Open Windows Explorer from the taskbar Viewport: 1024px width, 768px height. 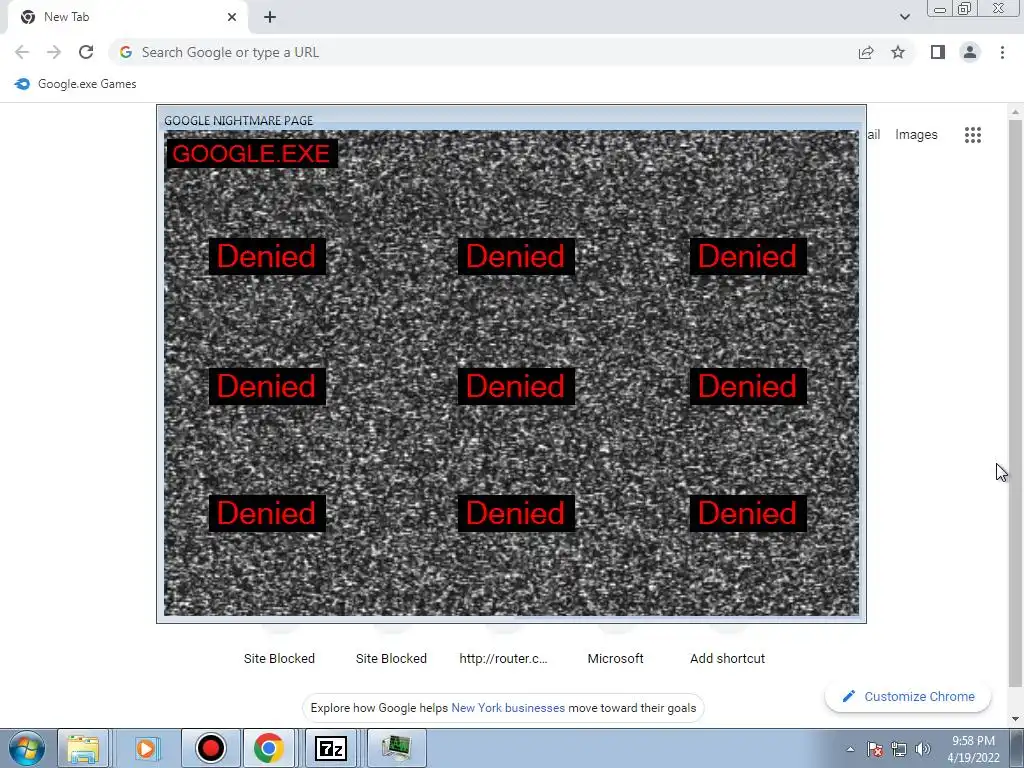[x=83, y=748]
